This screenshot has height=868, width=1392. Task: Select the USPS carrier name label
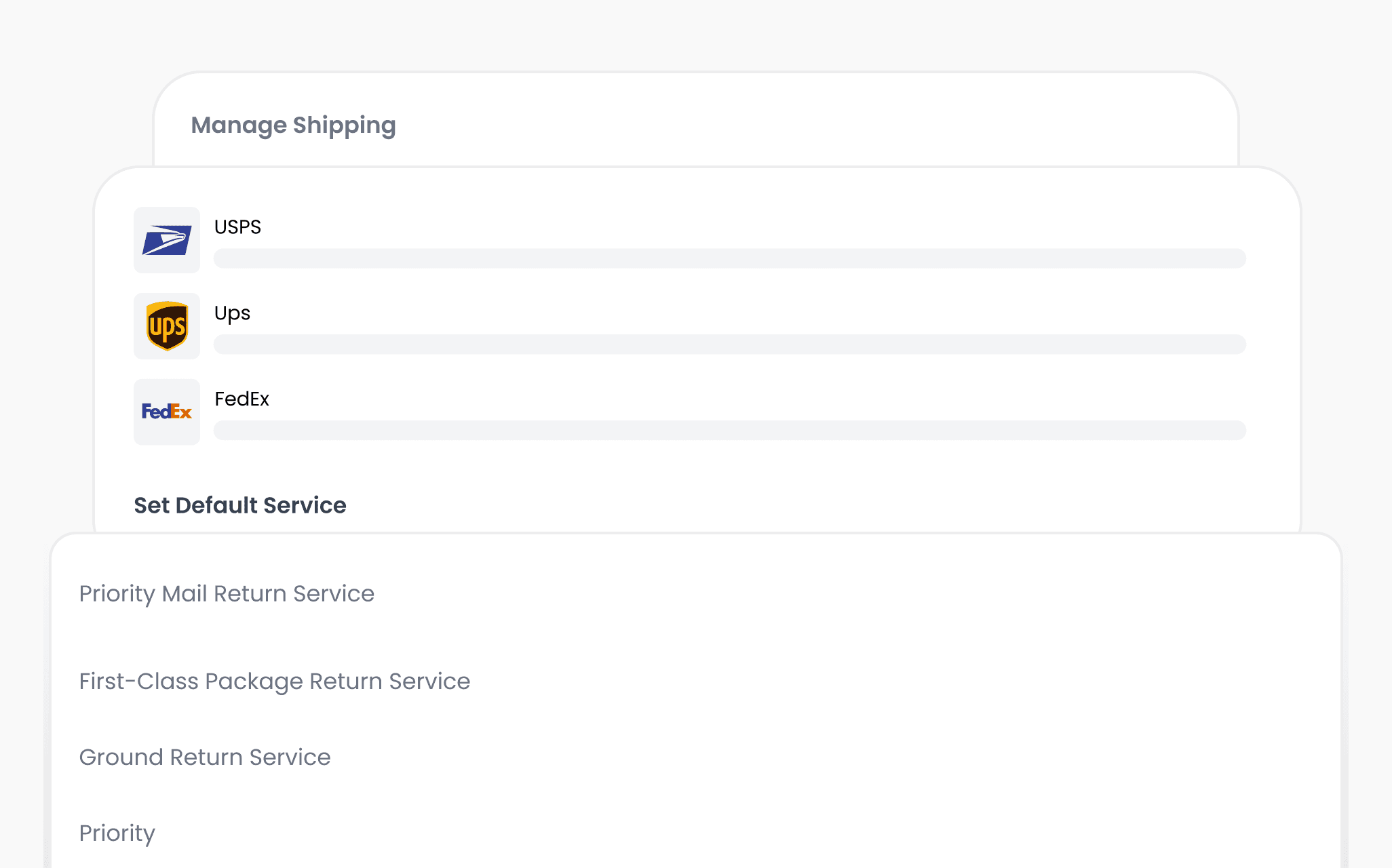click(x=237, y=227)
